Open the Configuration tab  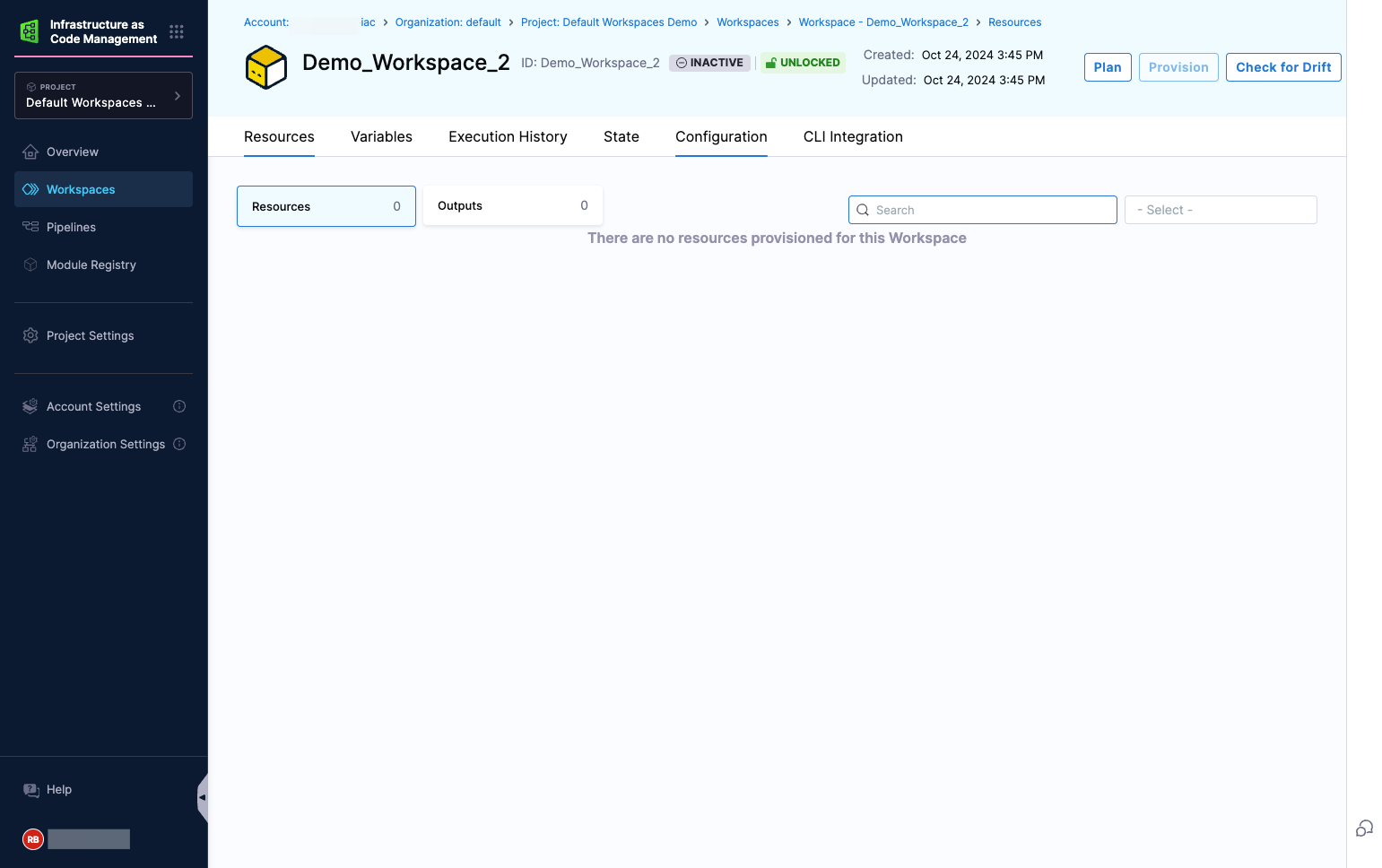coord(721,136)
